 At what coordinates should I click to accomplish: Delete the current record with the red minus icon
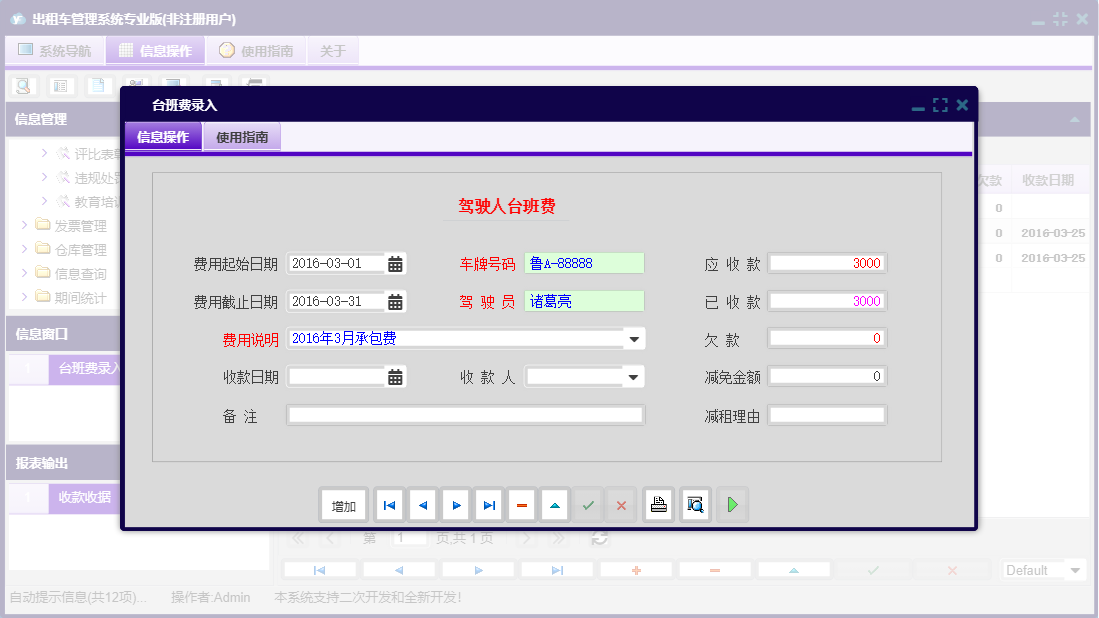coord(521,505)
